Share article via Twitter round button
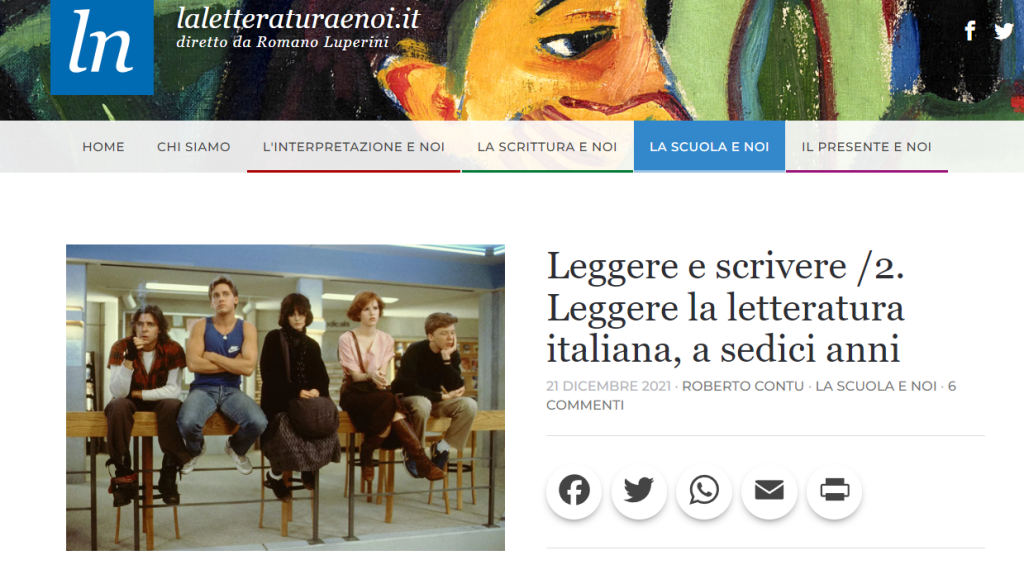The image size is (1024, 579). coord(639,491)
